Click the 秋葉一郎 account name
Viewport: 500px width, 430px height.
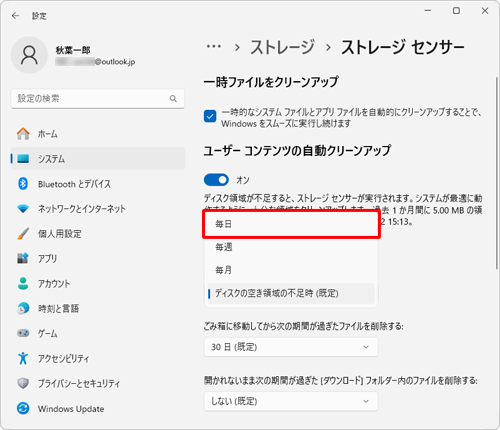coord(73,50)
